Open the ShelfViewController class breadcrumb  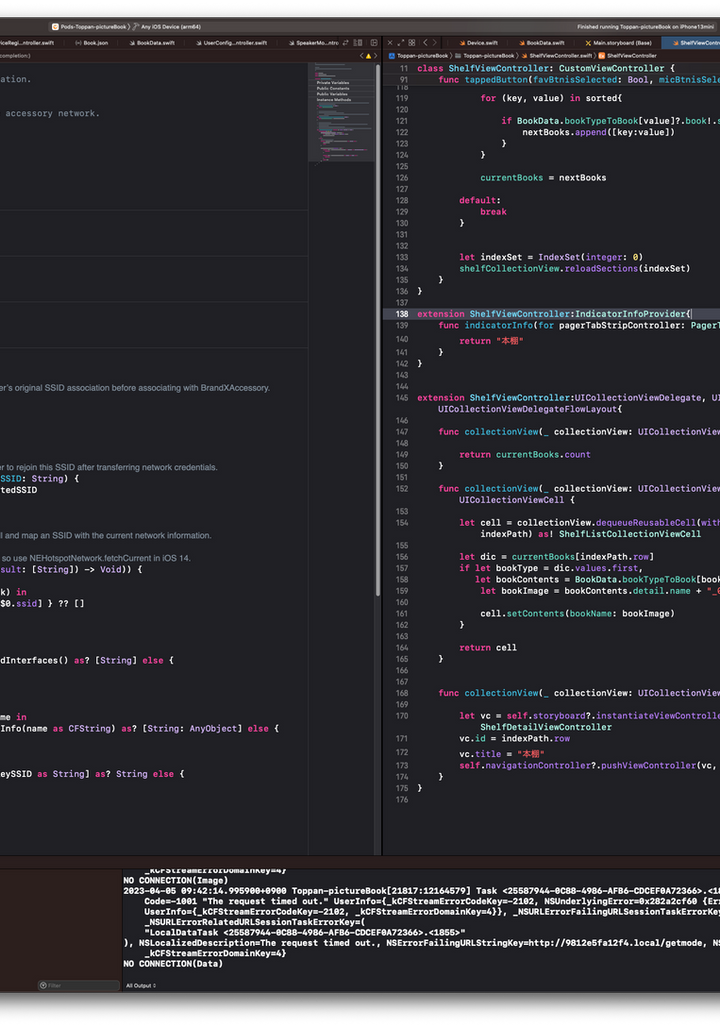point(628,56)
